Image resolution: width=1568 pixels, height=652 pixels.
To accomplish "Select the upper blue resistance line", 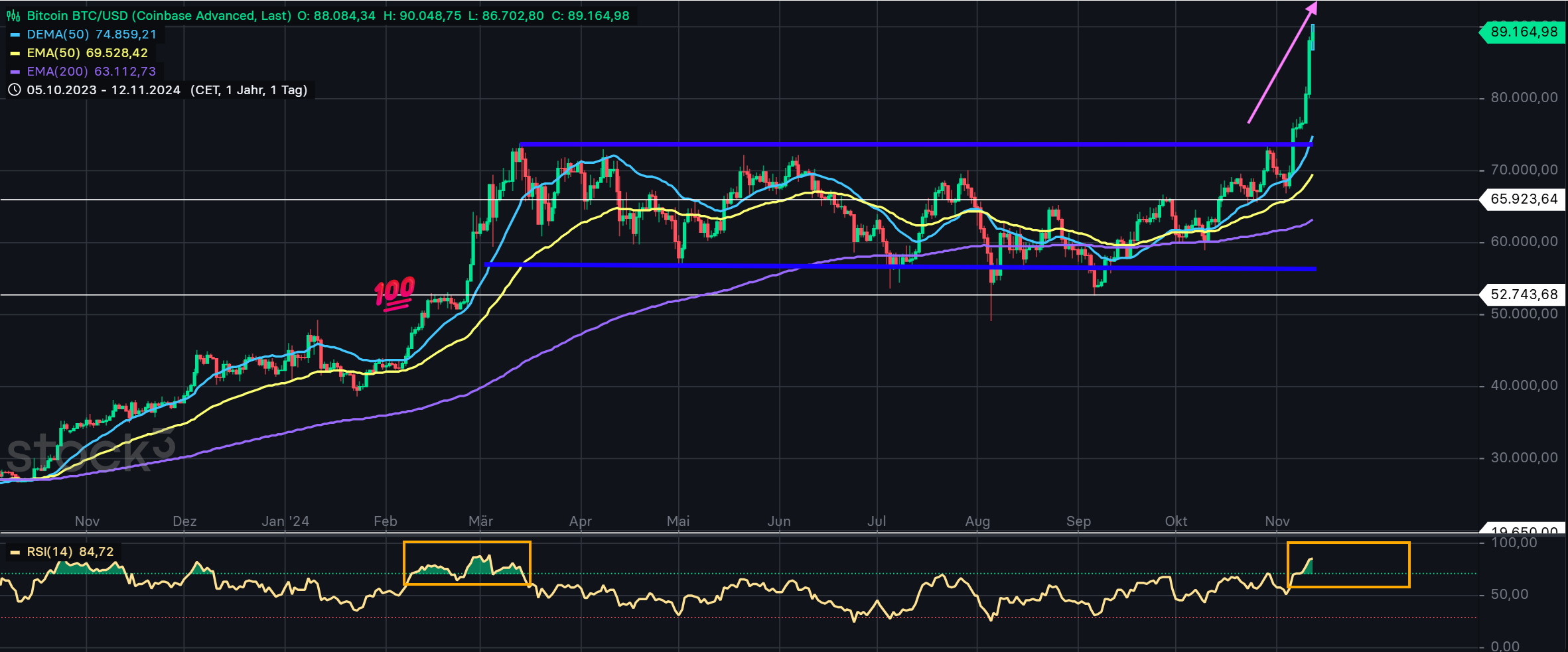I will point(863,144).
